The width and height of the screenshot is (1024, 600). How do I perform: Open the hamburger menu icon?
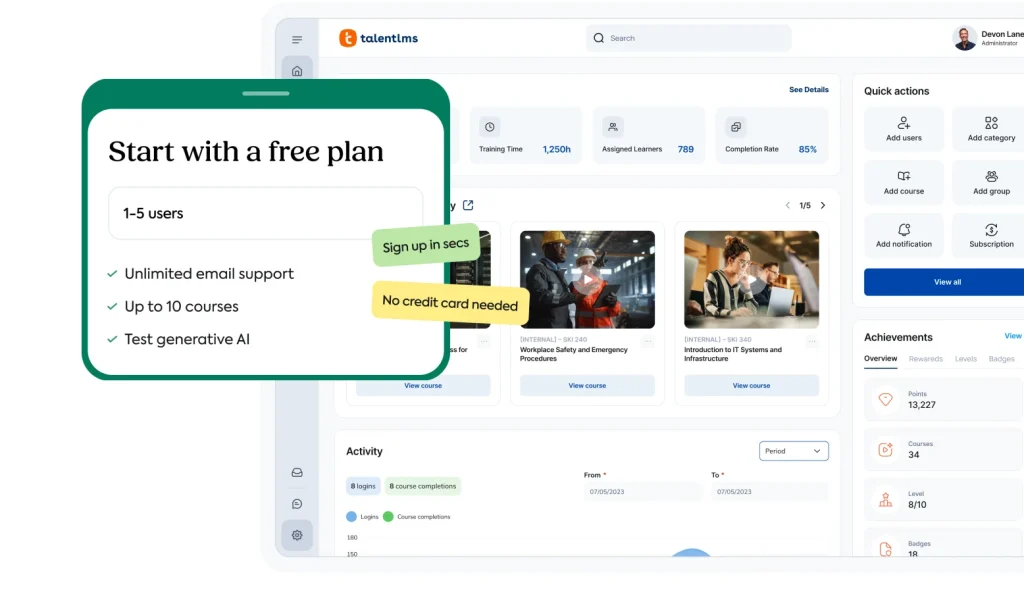(297, 40)
